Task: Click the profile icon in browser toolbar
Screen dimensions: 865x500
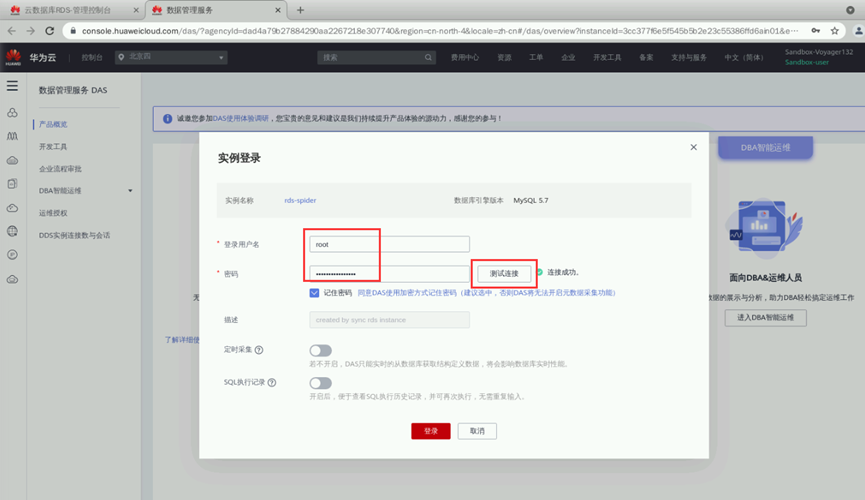Action: (858, 31)
